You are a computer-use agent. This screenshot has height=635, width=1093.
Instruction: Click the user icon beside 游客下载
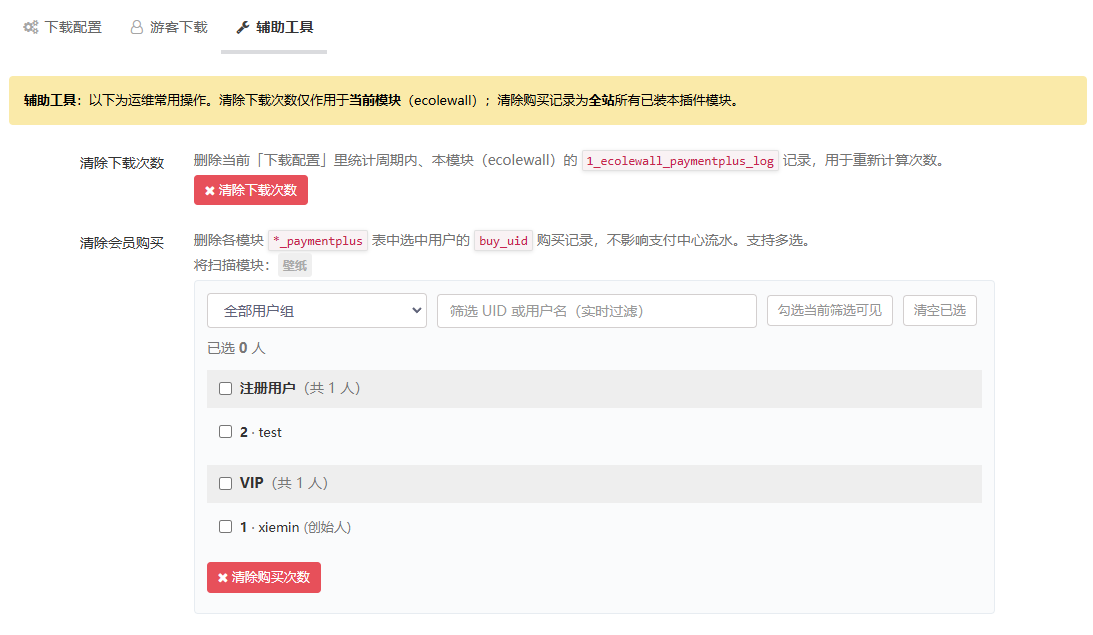[137, 27]
